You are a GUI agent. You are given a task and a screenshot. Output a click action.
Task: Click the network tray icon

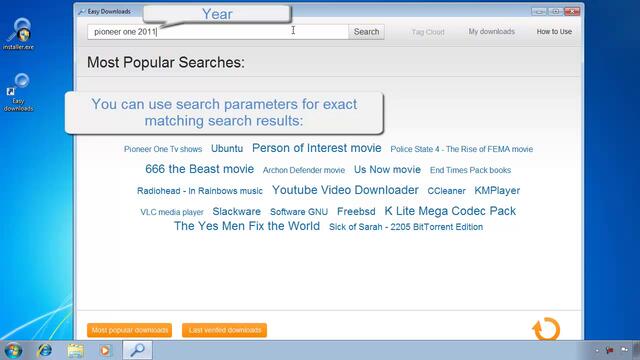624,350
